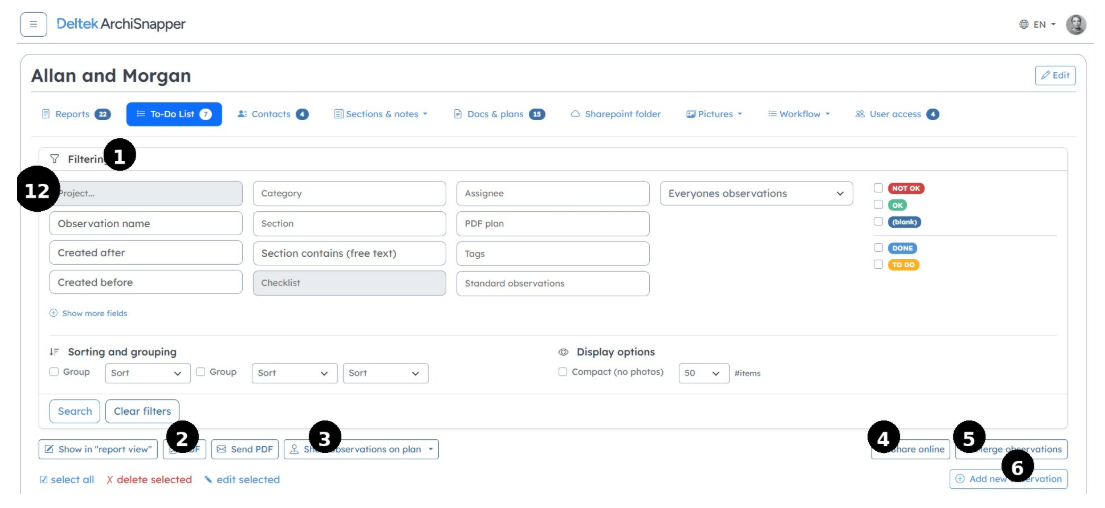The image size is (1105, 508).
Task: Click the Assignee filter field
Action: point(552,194)
